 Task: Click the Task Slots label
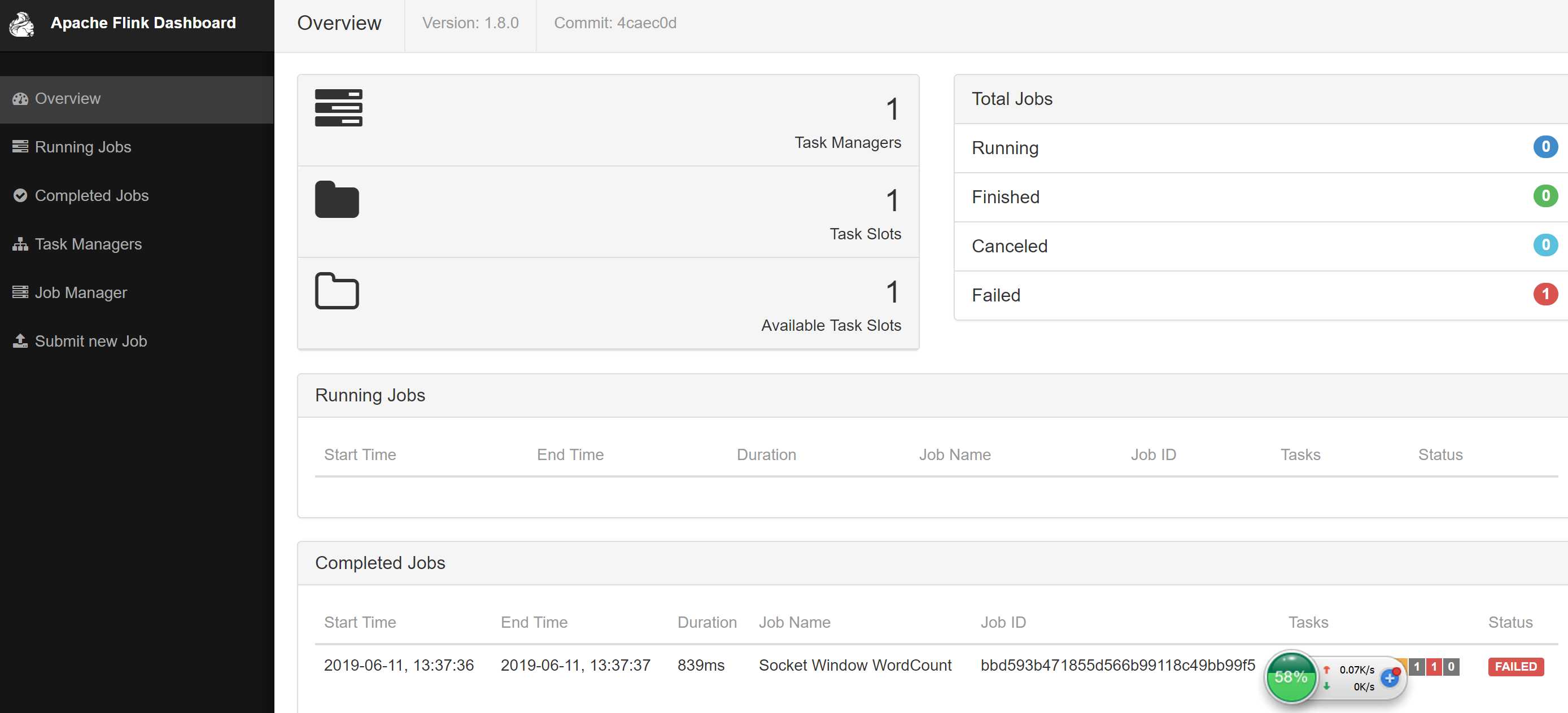tap(865, 234)
